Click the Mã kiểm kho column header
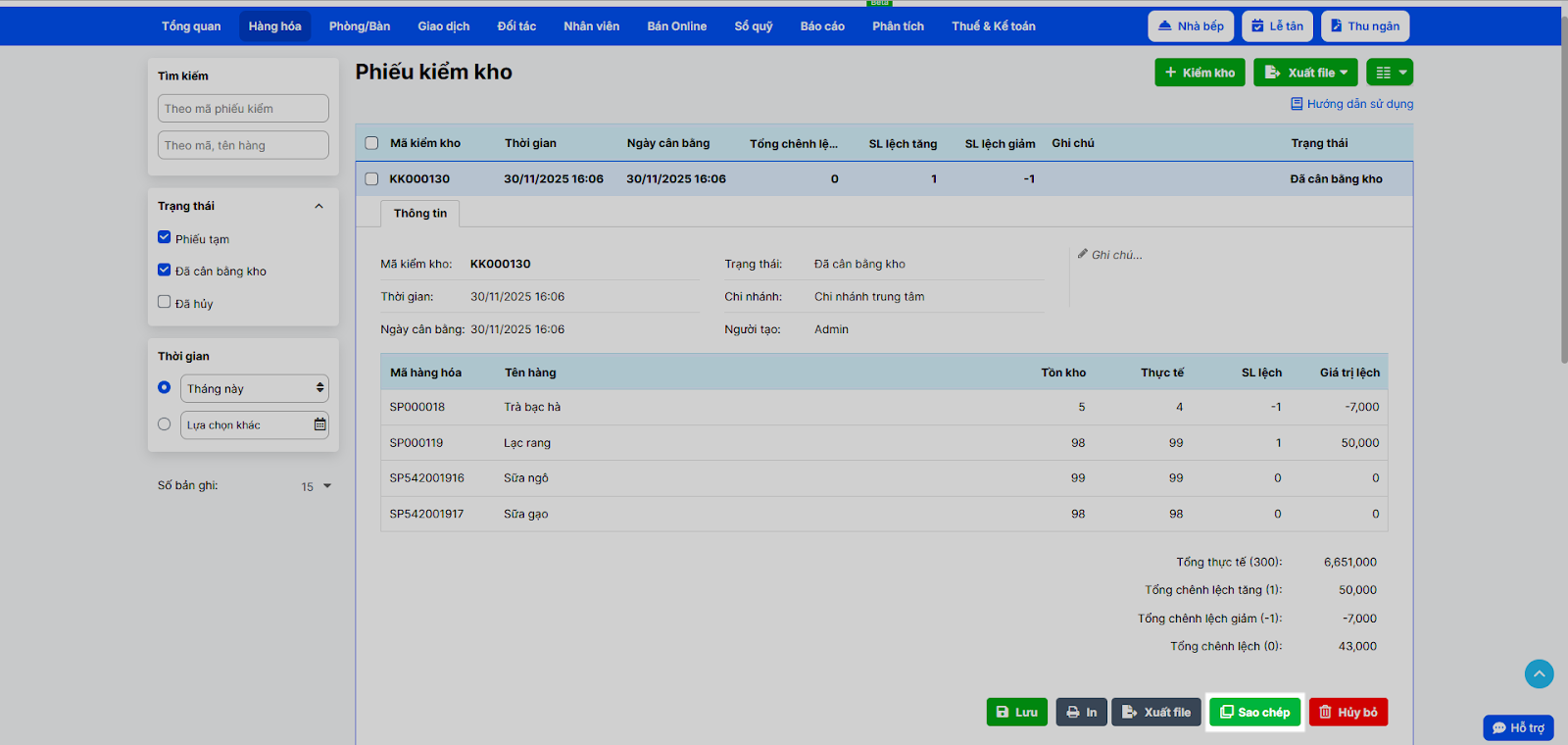 click(x=425, y=143)
